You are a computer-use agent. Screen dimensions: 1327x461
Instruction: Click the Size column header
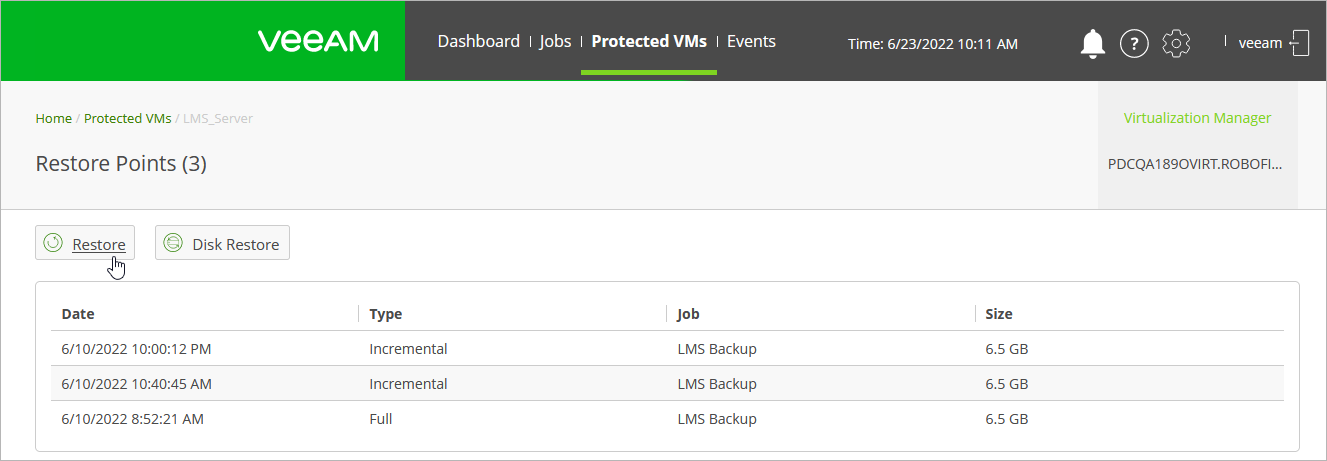(999, 314)
